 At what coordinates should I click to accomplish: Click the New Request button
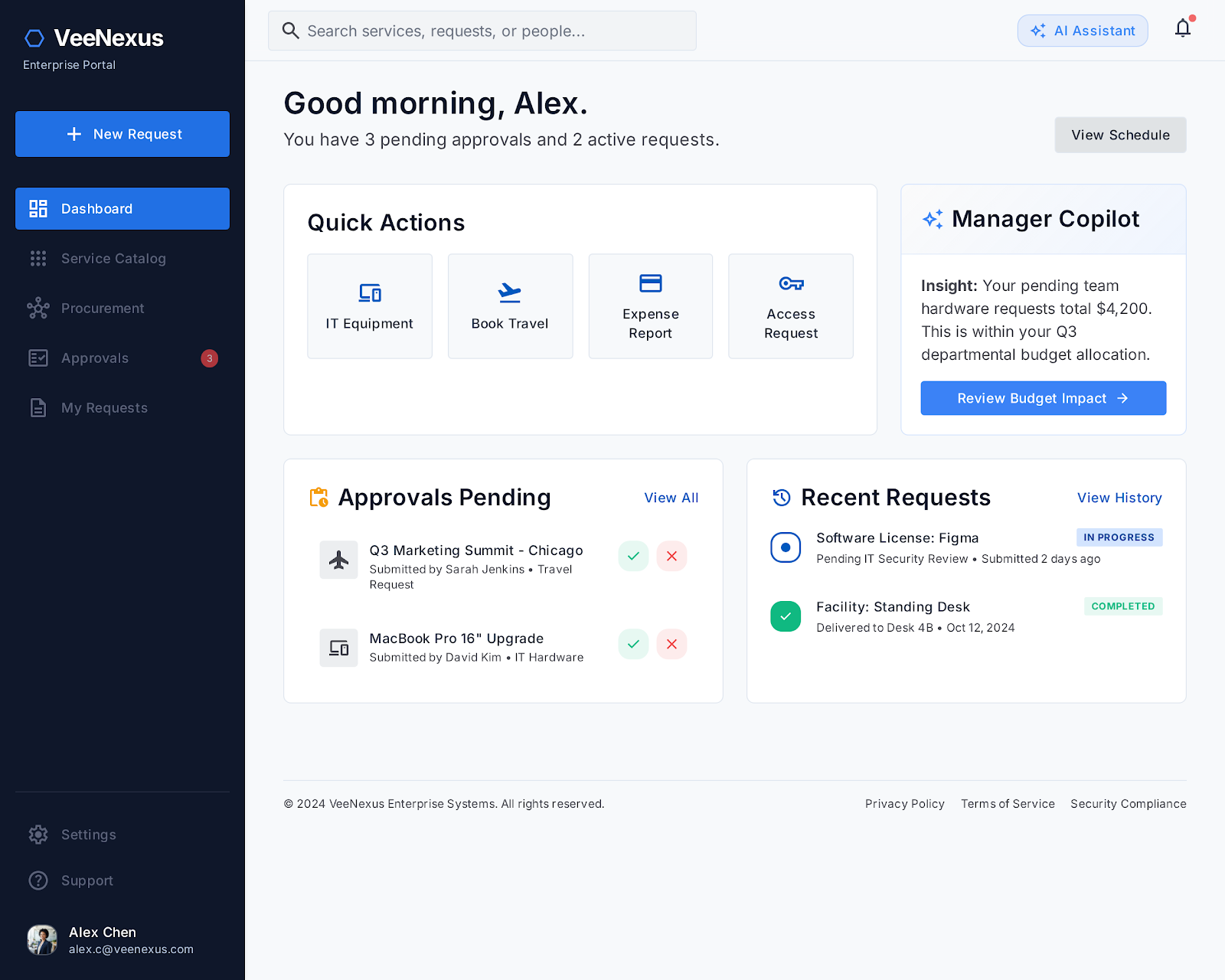pos(122,134)
